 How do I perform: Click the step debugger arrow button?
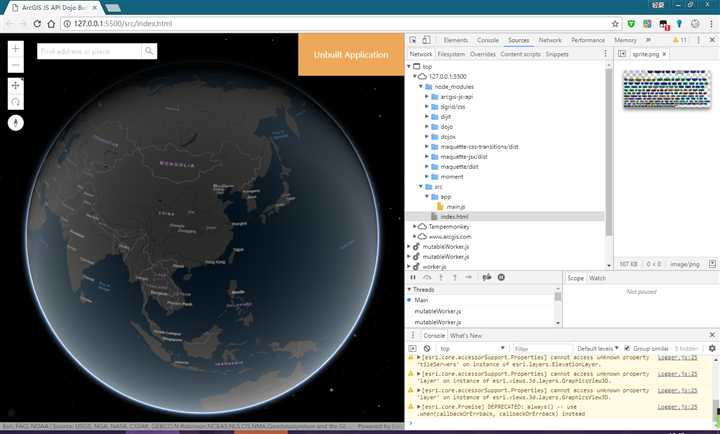468,277
